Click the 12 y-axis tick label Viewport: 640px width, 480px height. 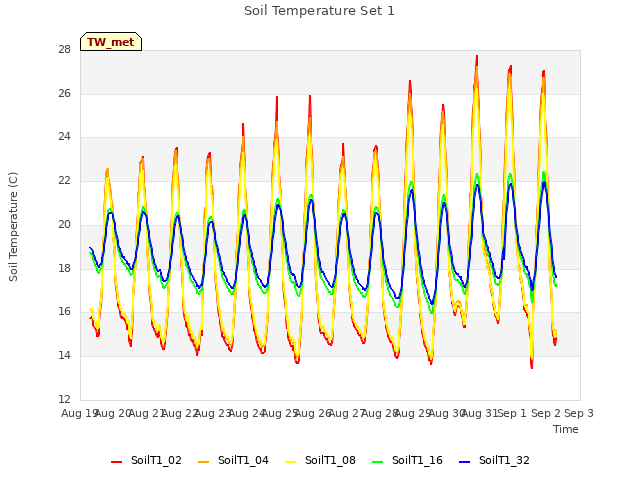pos(64,399)
